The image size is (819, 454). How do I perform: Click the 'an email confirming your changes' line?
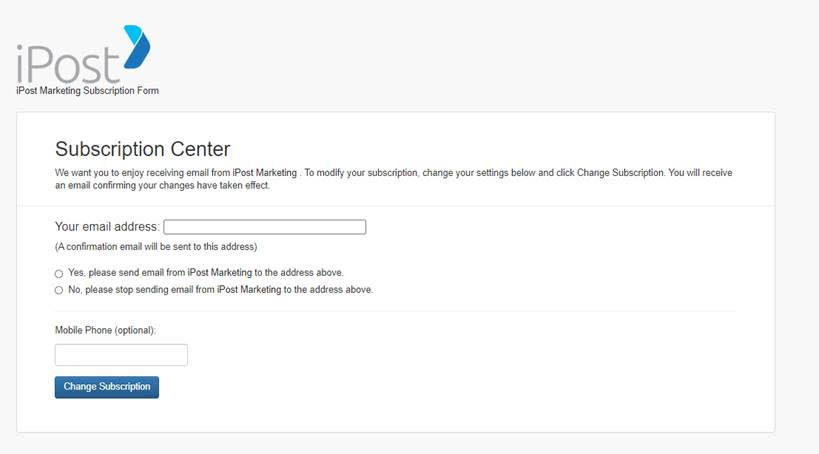pyautogui.click(x=162, y=185)
